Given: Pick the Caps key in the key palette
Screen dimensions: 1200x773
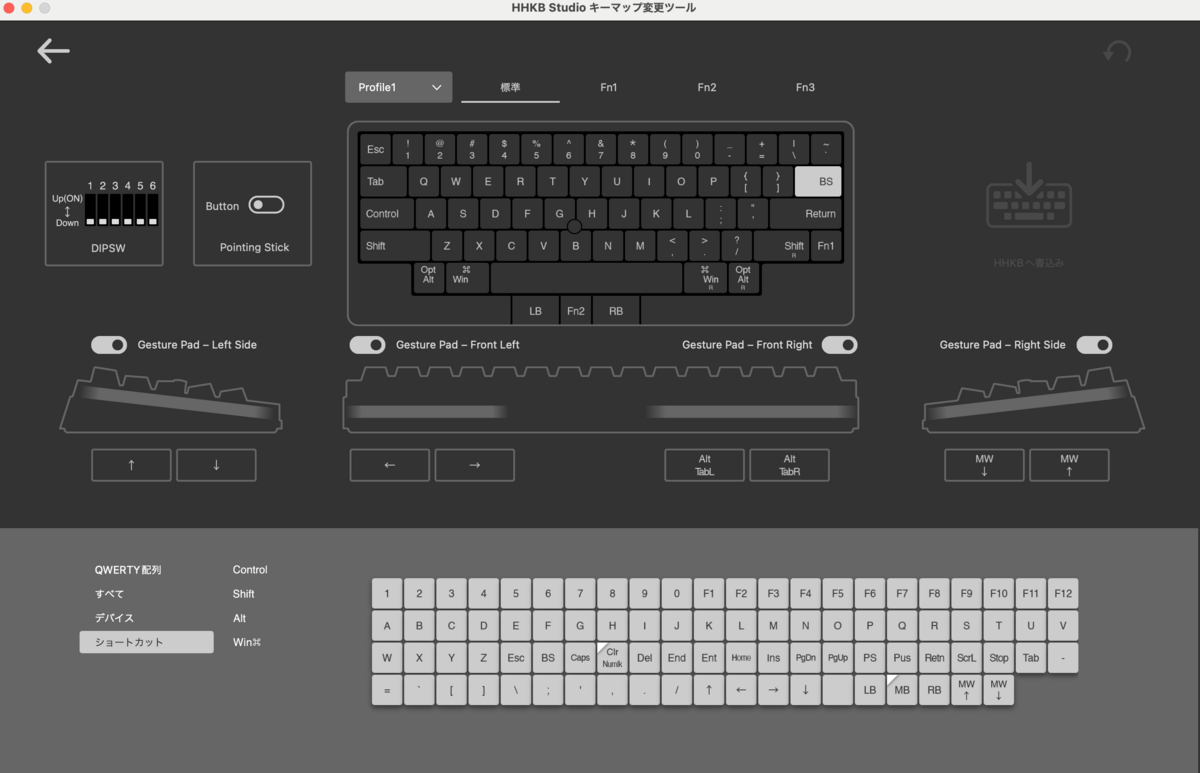Looking at the screenshot, I should [580, 658].
